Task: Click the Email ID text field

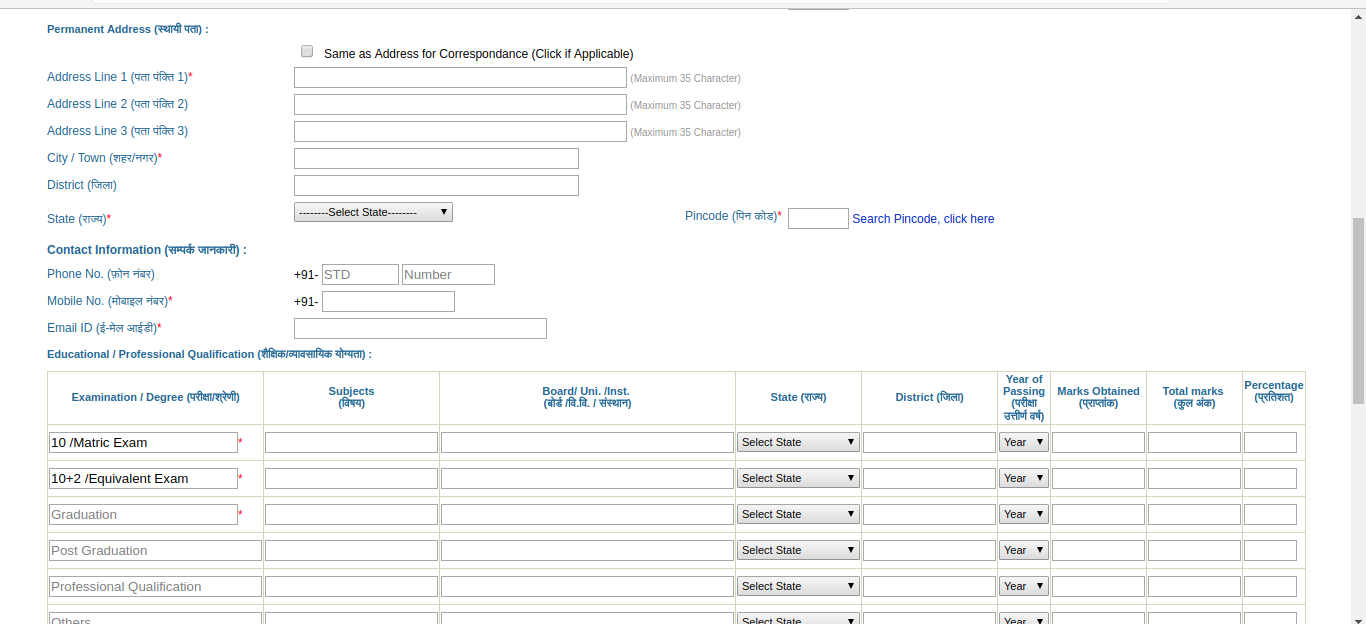Action: click(x=420, y=329)
